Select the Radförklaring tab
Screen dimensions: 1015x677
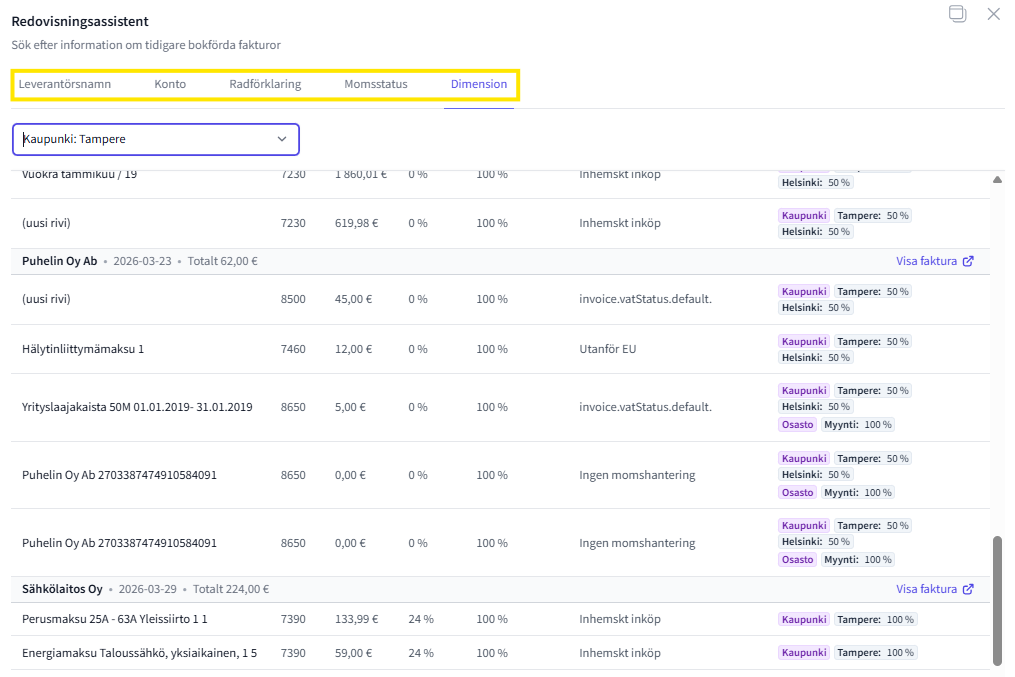pos(265,84)
